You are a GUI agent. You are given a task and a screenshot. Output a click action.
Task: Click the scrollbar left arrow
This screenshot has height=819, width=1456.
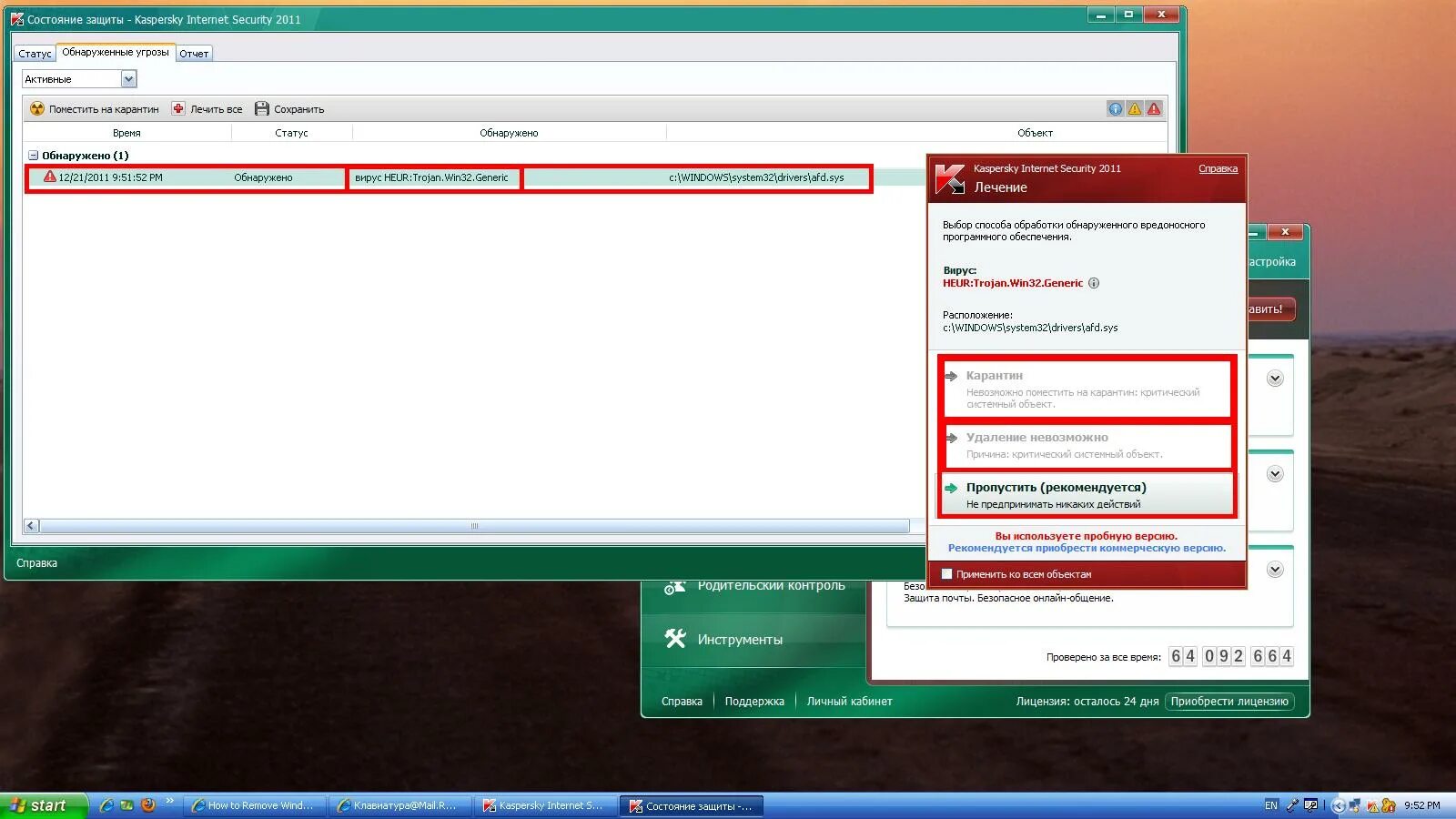31,526
